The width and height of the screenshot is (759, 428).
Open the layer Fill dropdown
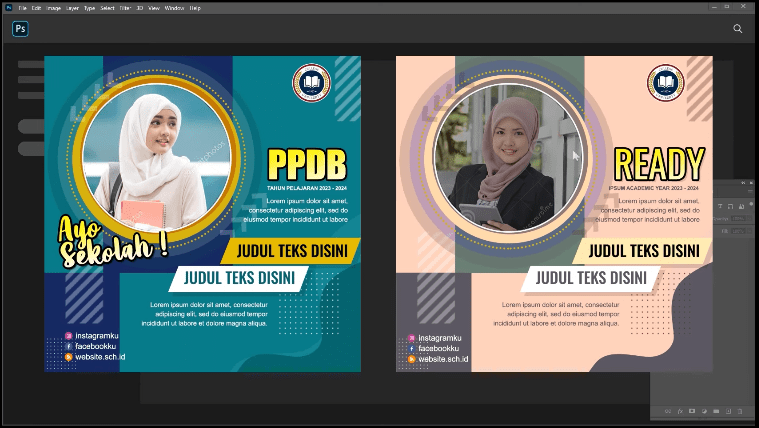[748, 232]
